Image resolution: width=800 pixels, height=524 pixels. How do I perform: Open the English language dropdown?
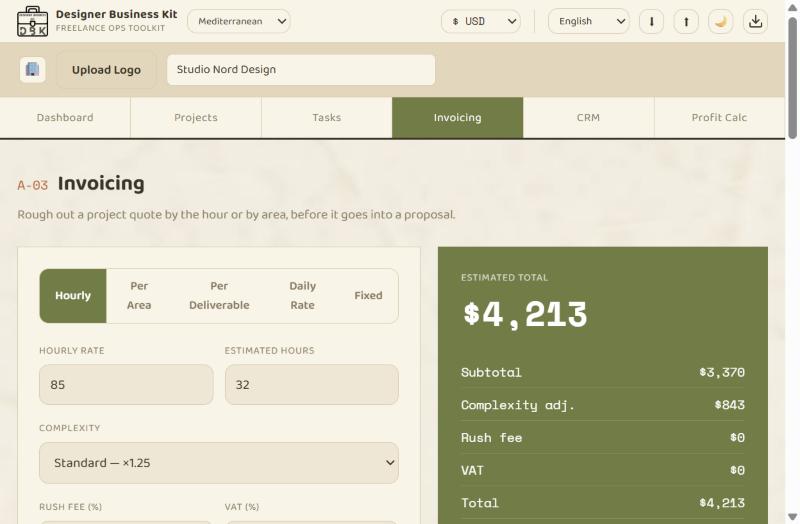click(589, 21)
